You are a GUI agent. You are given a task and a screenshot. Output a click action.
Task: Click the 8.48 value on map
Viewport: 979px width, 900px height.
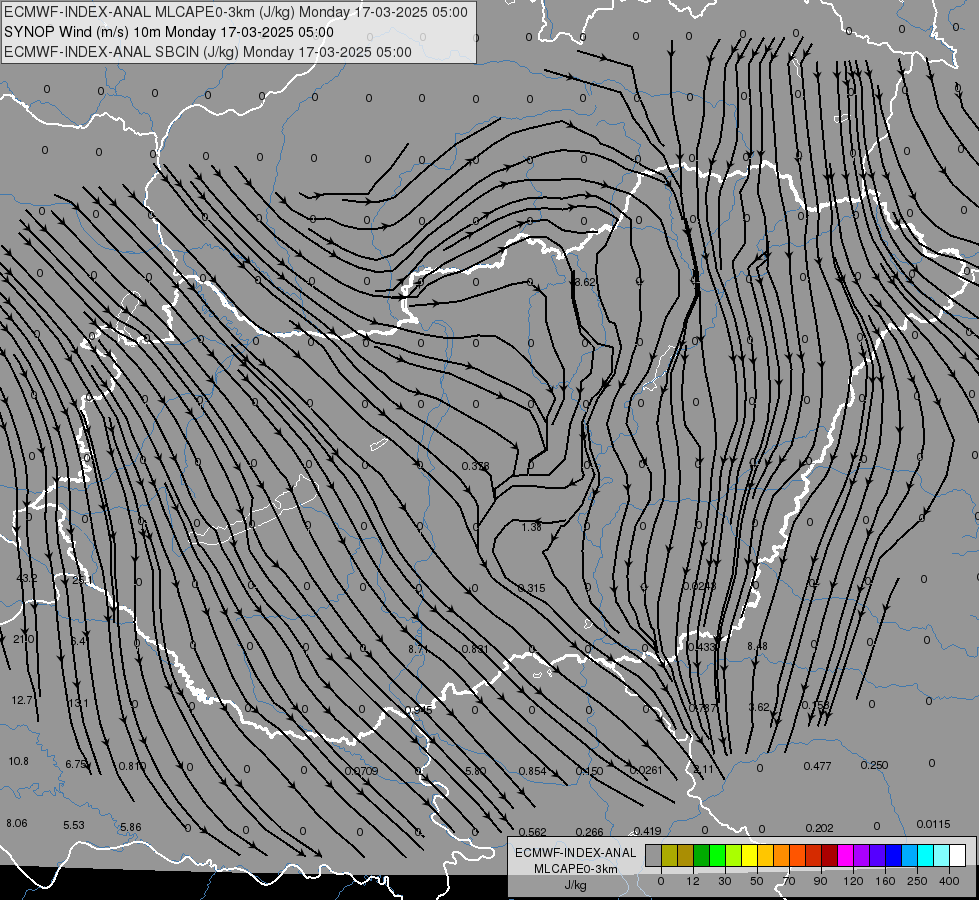[757, 646]
